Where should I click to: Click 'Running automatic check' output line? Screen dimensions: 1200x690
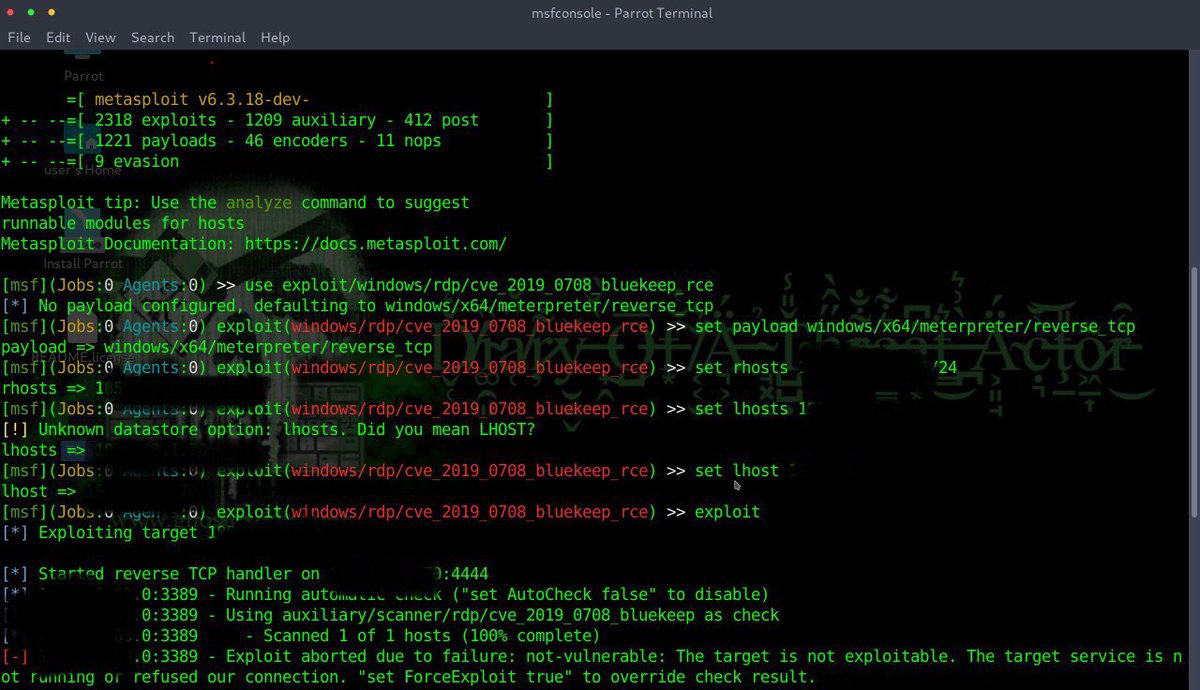(385, 594)
